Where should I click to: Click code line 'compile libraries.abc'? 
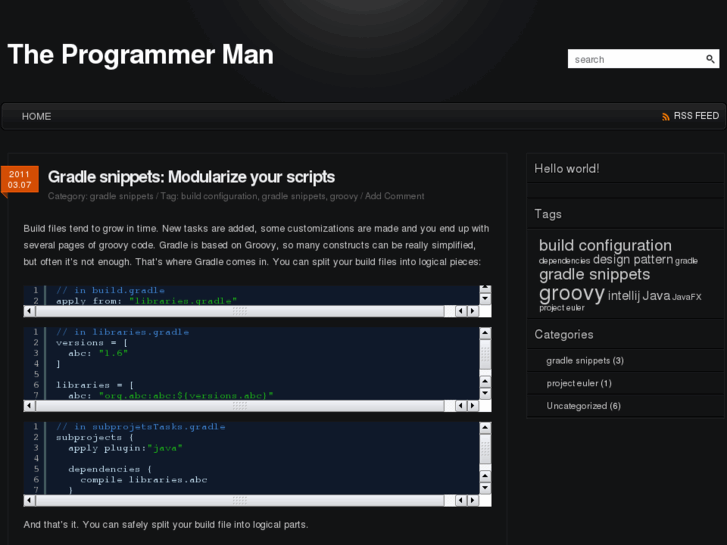click(x=144, y=480)
